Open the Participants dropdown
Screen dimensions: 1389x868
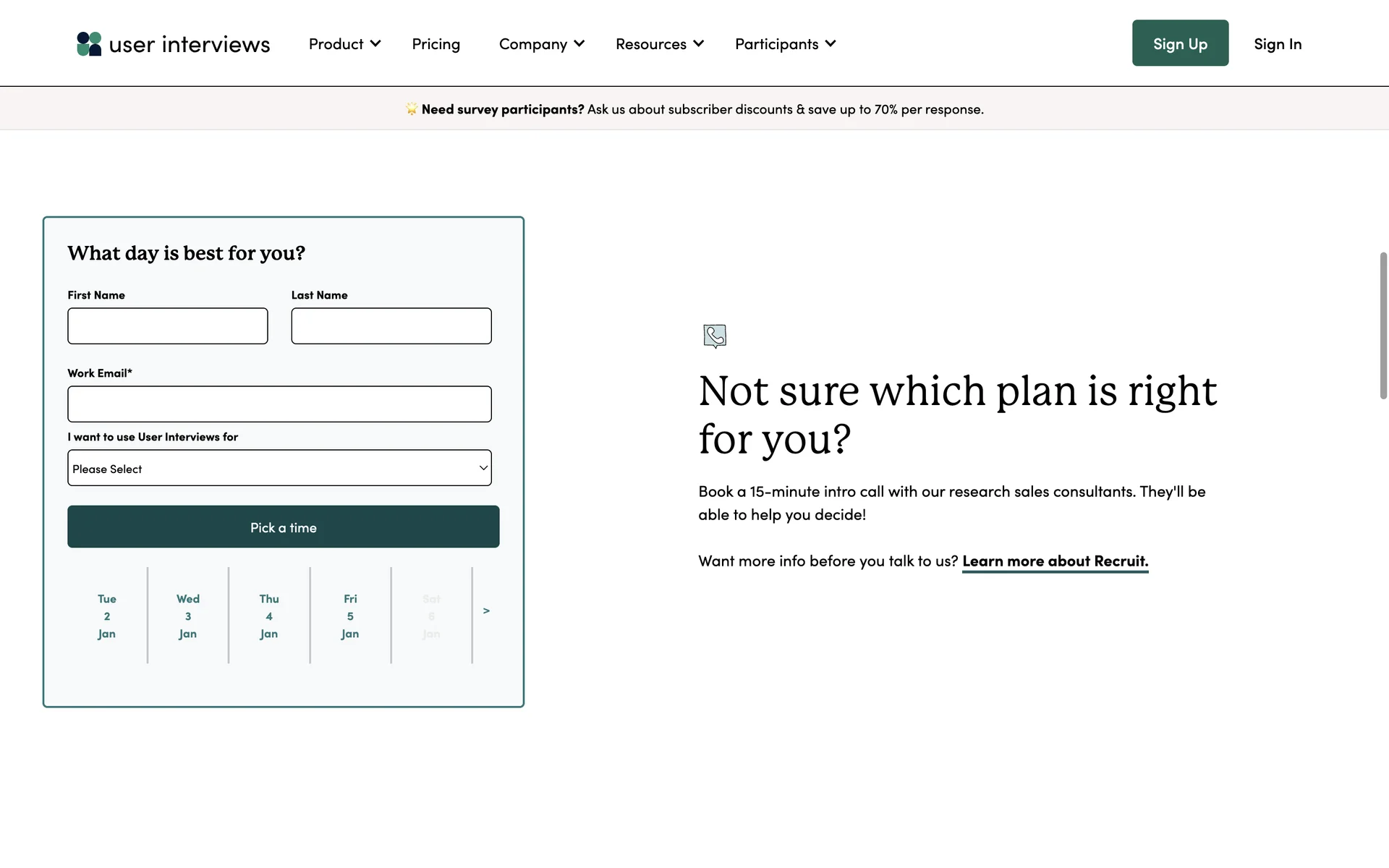[785, 44]
